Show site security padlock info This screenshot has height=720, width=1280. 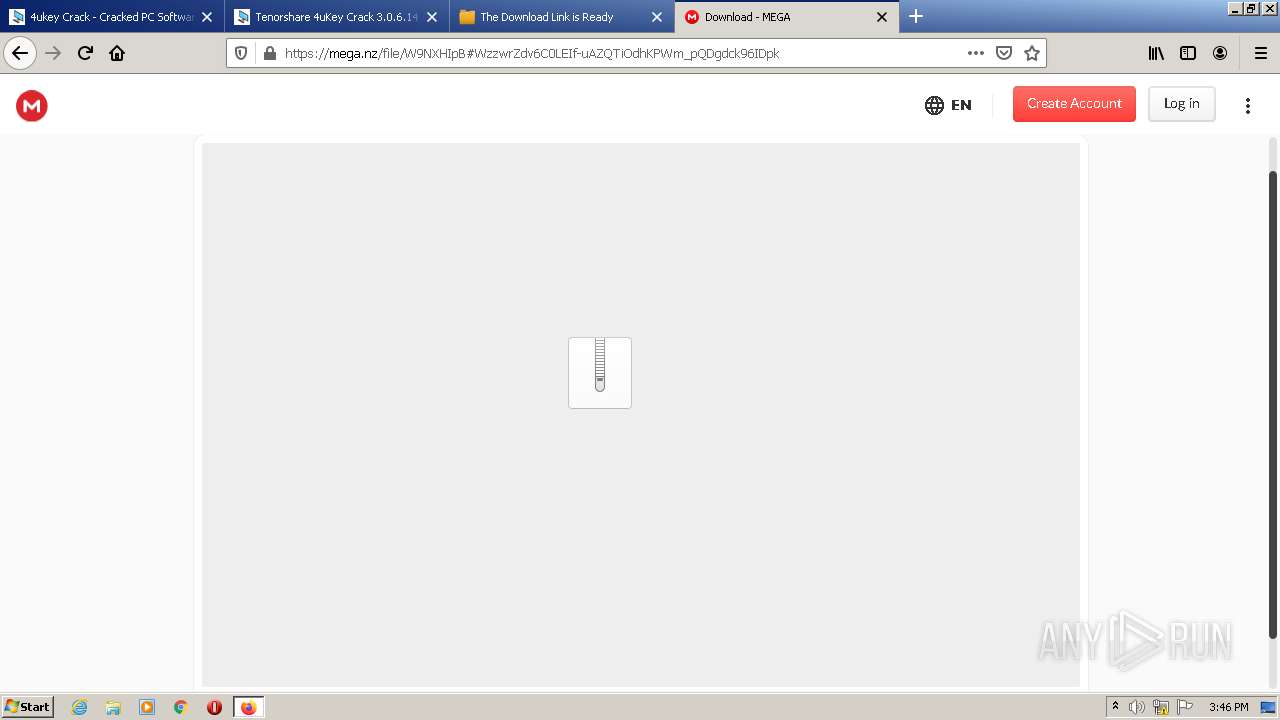point(269,53)
